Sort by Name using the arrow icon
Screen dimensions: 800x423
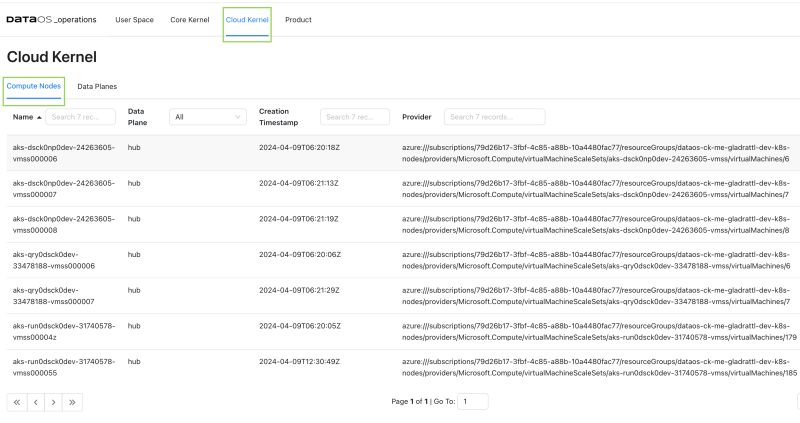coord(39,117)
